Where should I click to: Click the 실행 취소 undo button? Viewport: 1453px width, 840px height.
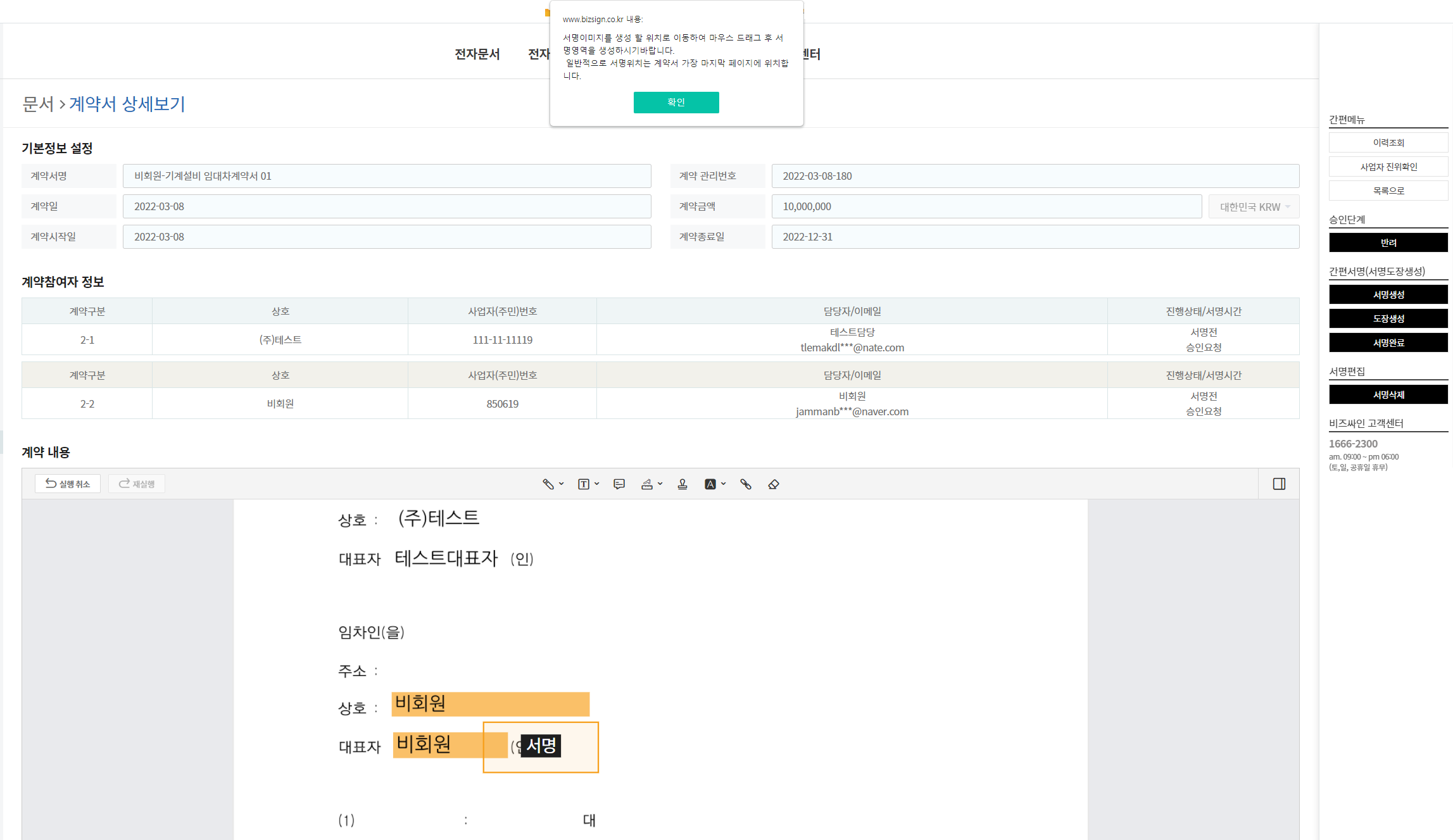click(x=68, y=484)
